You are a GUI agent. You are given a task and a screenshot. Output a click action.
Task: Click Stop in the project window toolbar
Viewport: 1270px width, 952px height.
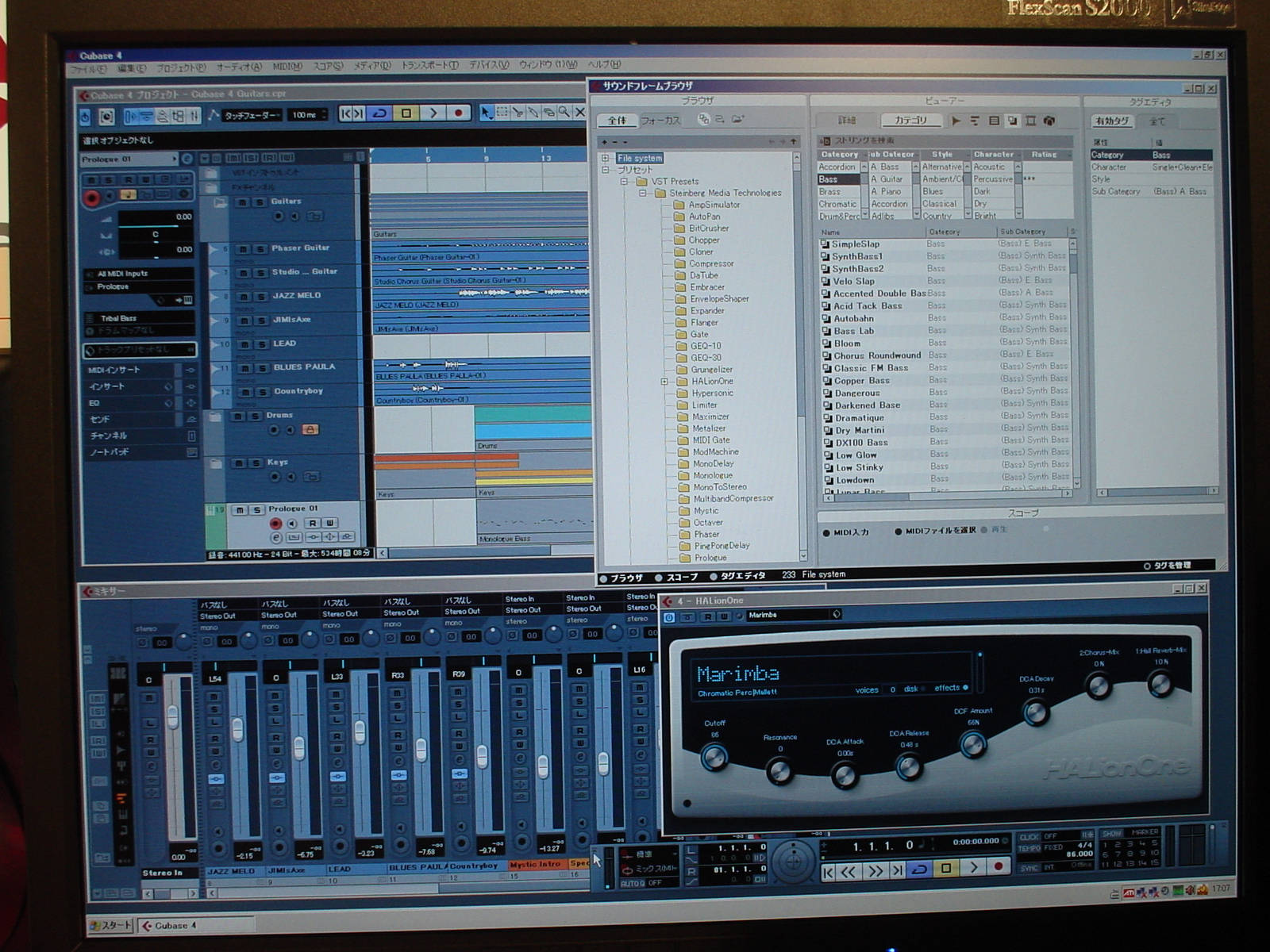pyautogui.click(x=406, y=113)
